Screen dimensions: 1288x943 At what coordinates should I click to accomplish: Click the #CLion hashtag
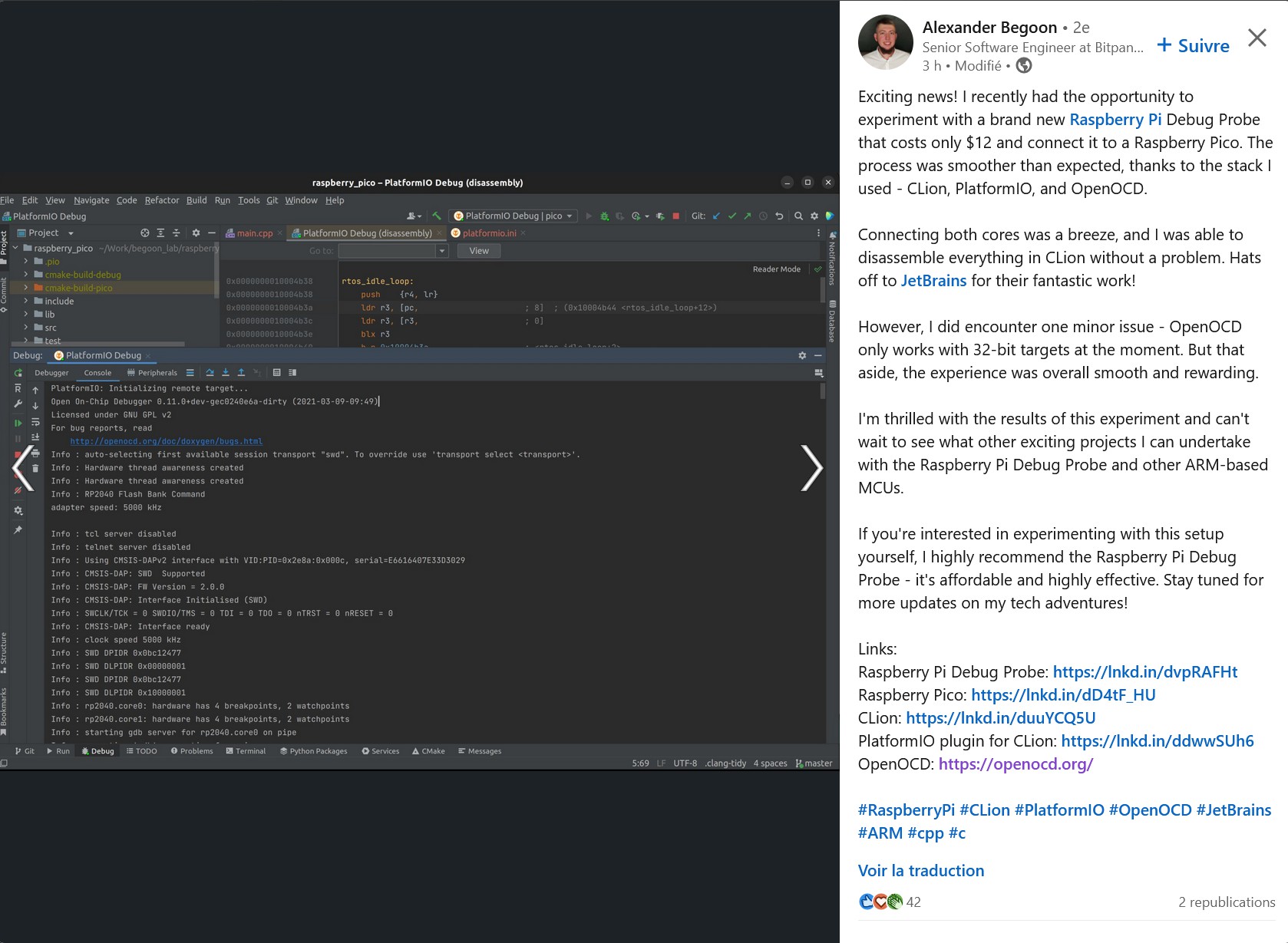click(985, 810)
